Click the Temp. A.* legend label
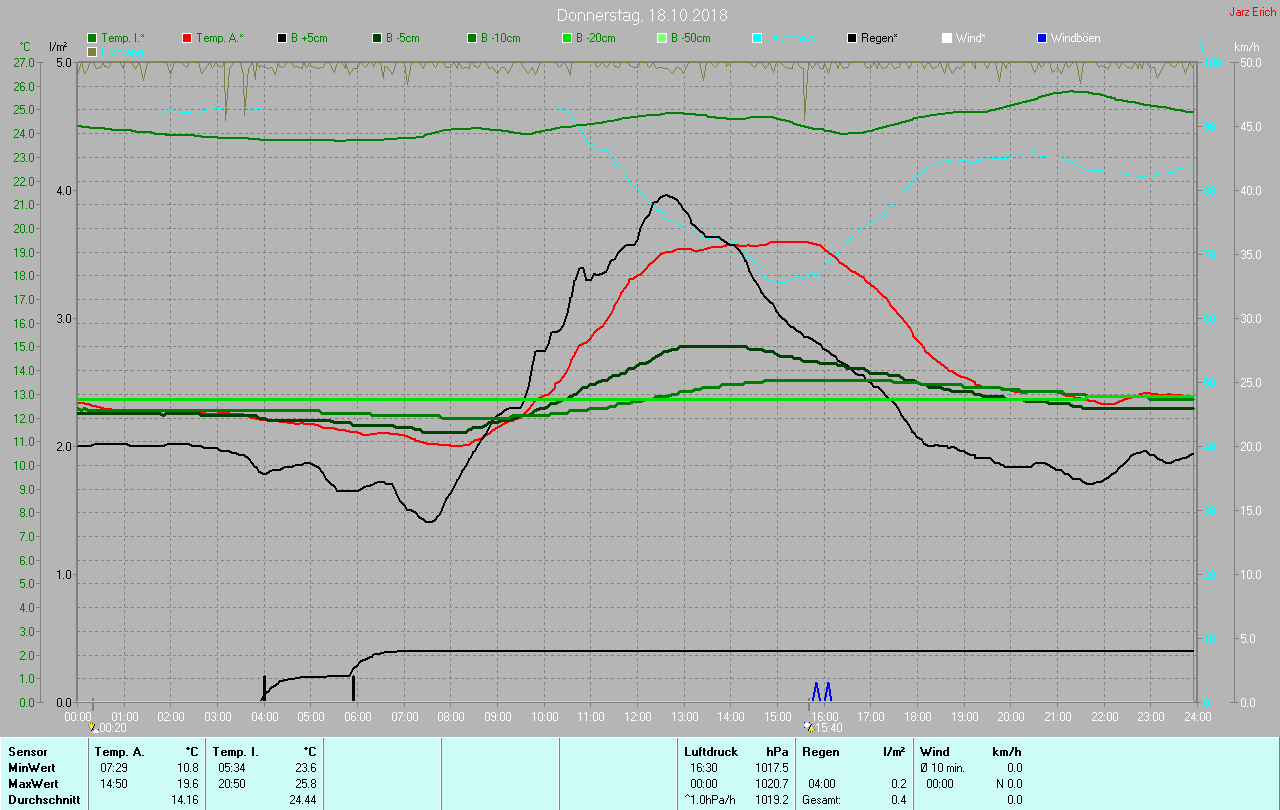 click(x=218, y=38)
